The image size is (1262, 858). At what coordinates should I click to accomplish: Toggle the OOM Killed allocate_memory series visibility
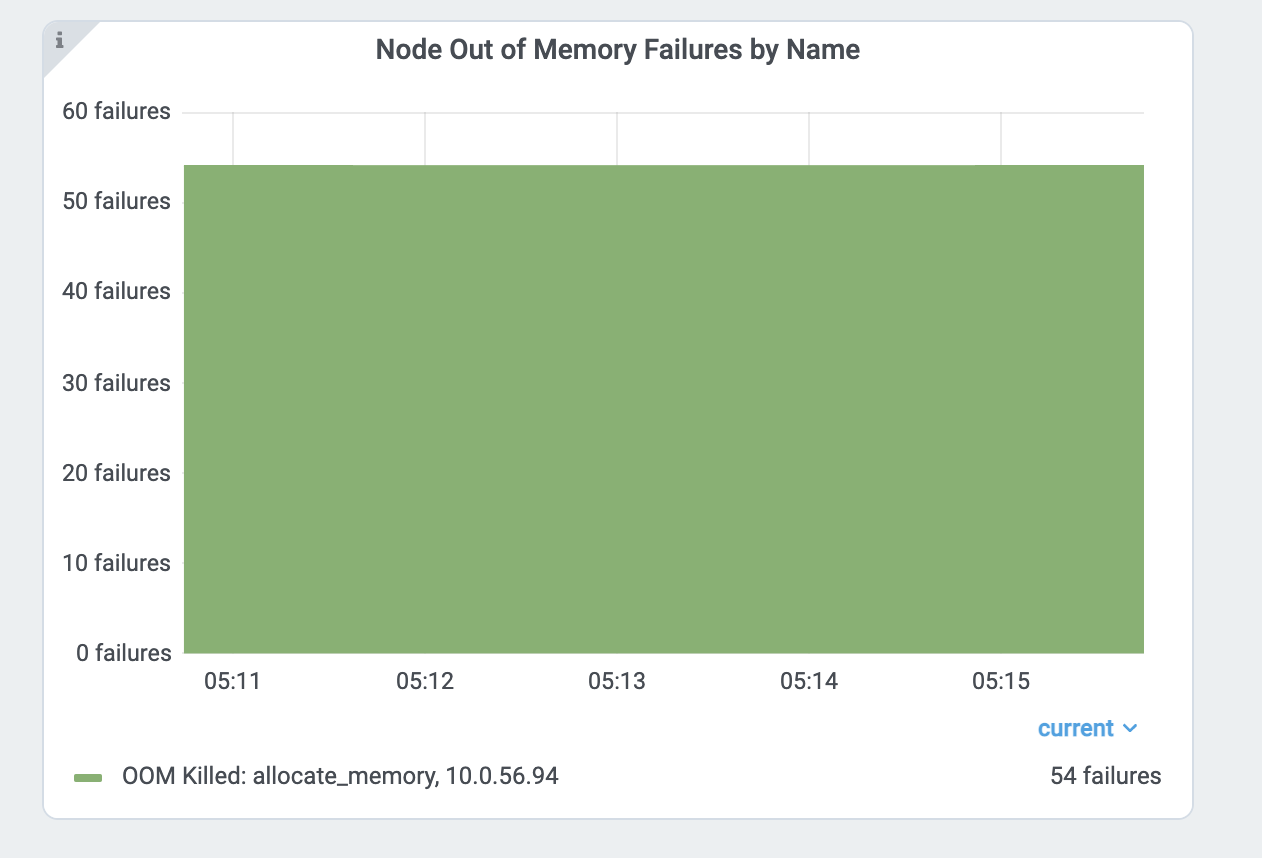click(339, 776)
